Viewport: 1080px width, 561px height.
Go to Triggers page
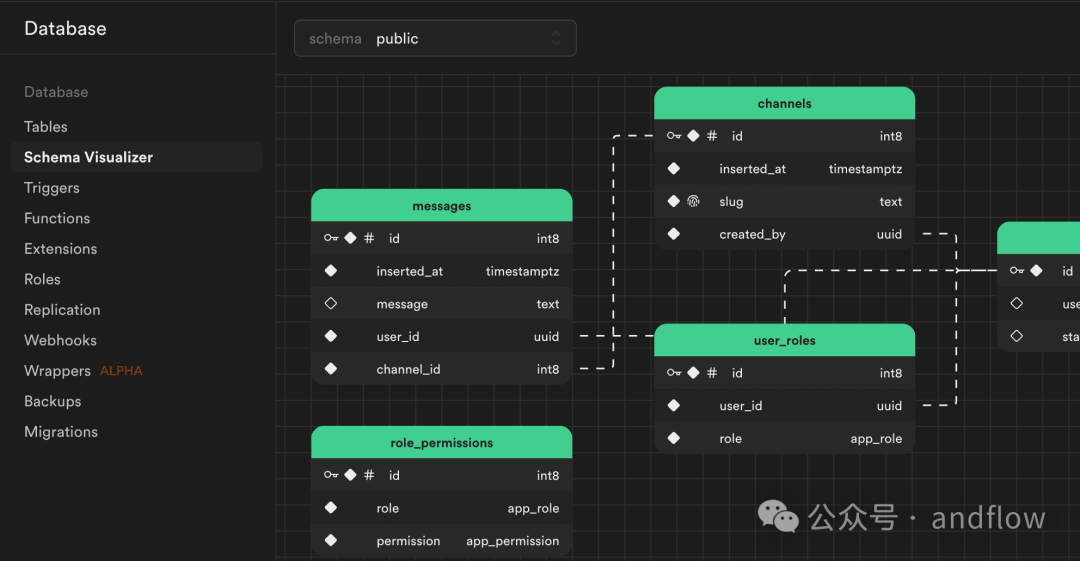[52, 188]
